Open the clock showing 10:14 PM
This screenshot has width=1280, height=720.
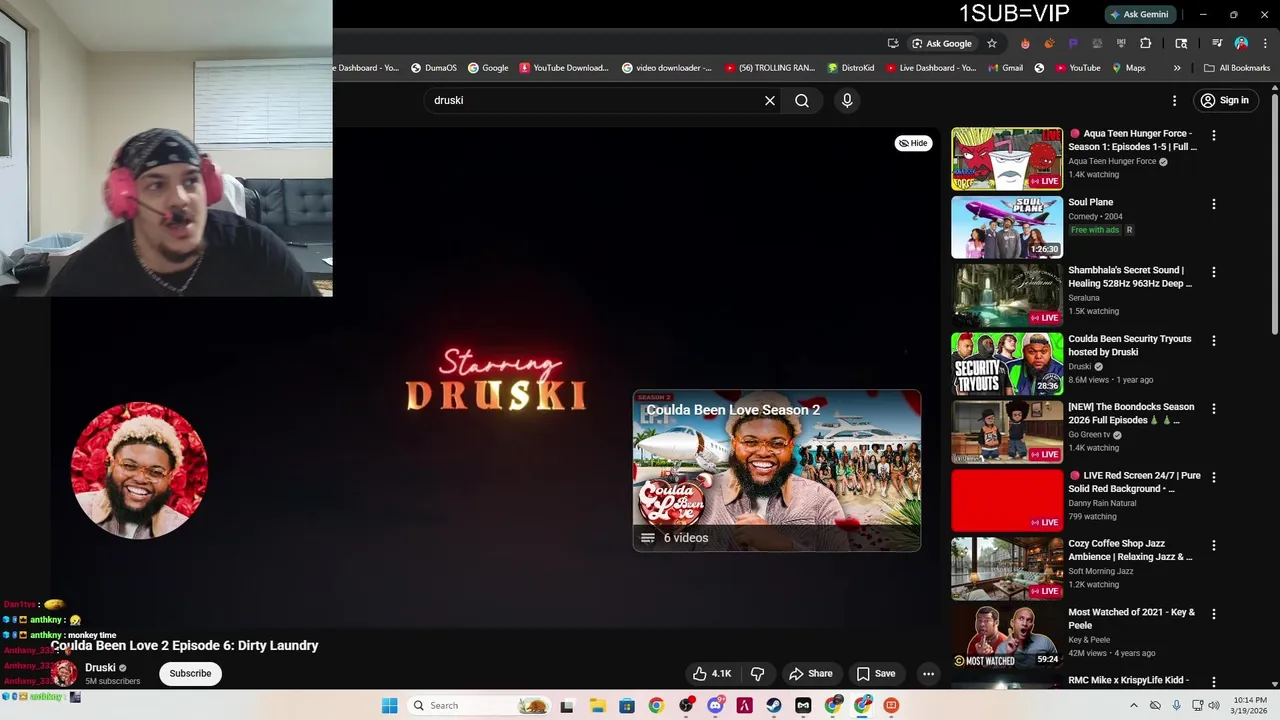coord(1250,705)
